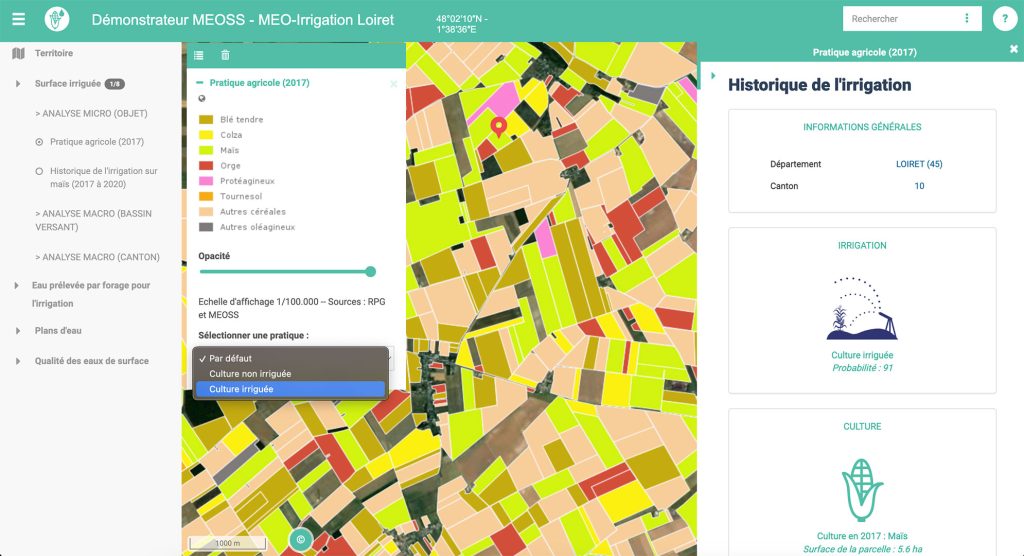1024x556 pixels.
Task: Click the 'Pratique agricole (2017)' panel header
Action: [864, 52]
